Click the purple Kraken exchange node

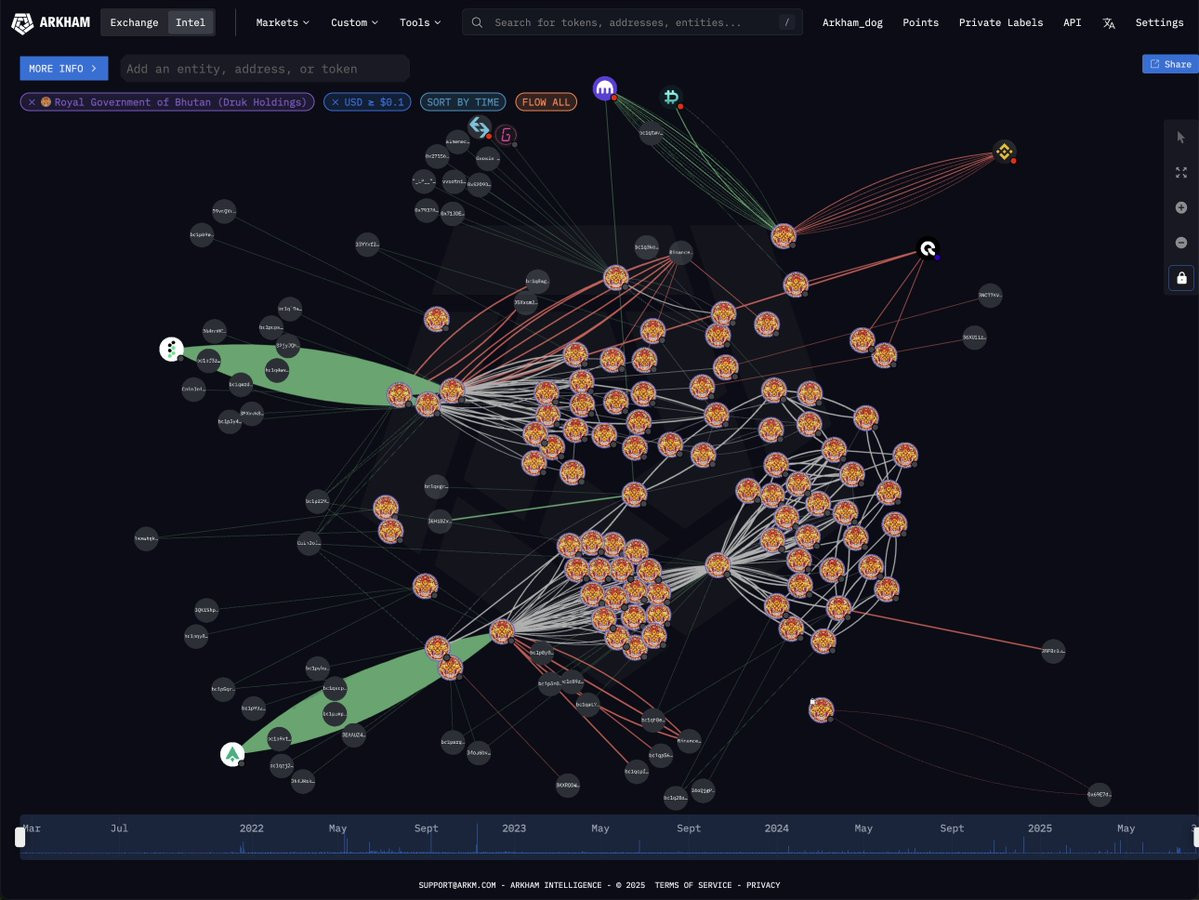[x=605, y=88]
